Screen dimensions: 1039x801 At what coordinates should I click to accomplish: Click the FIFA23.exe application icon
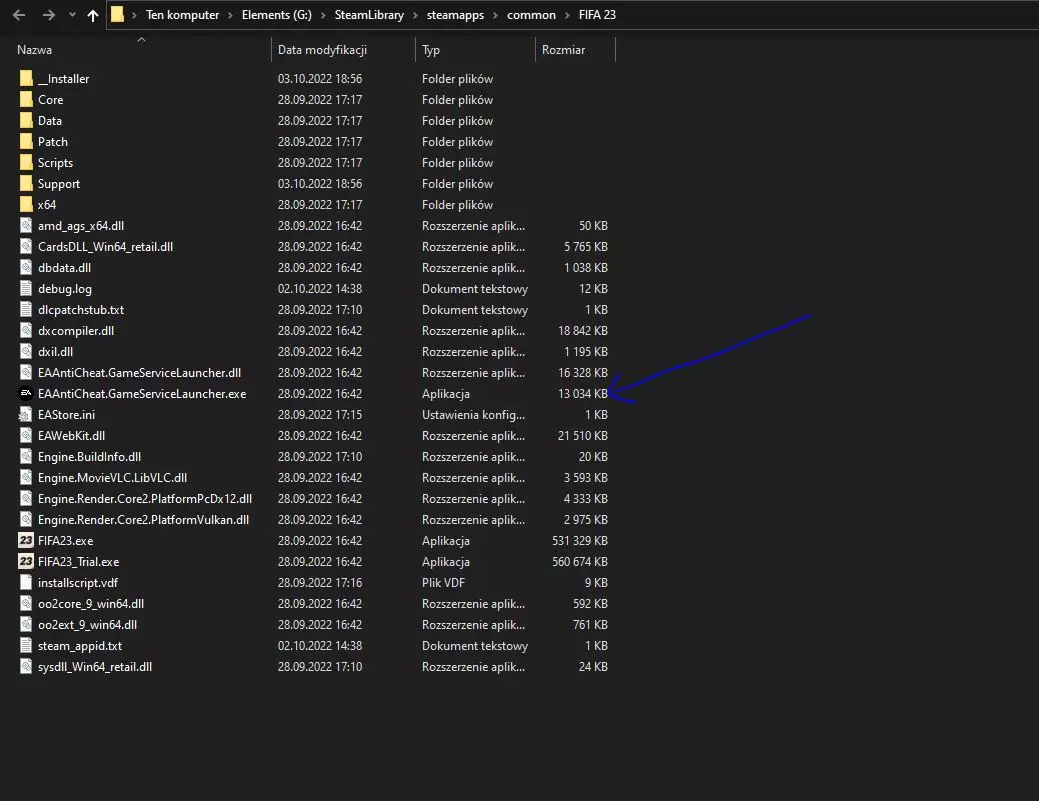point(26,541)
